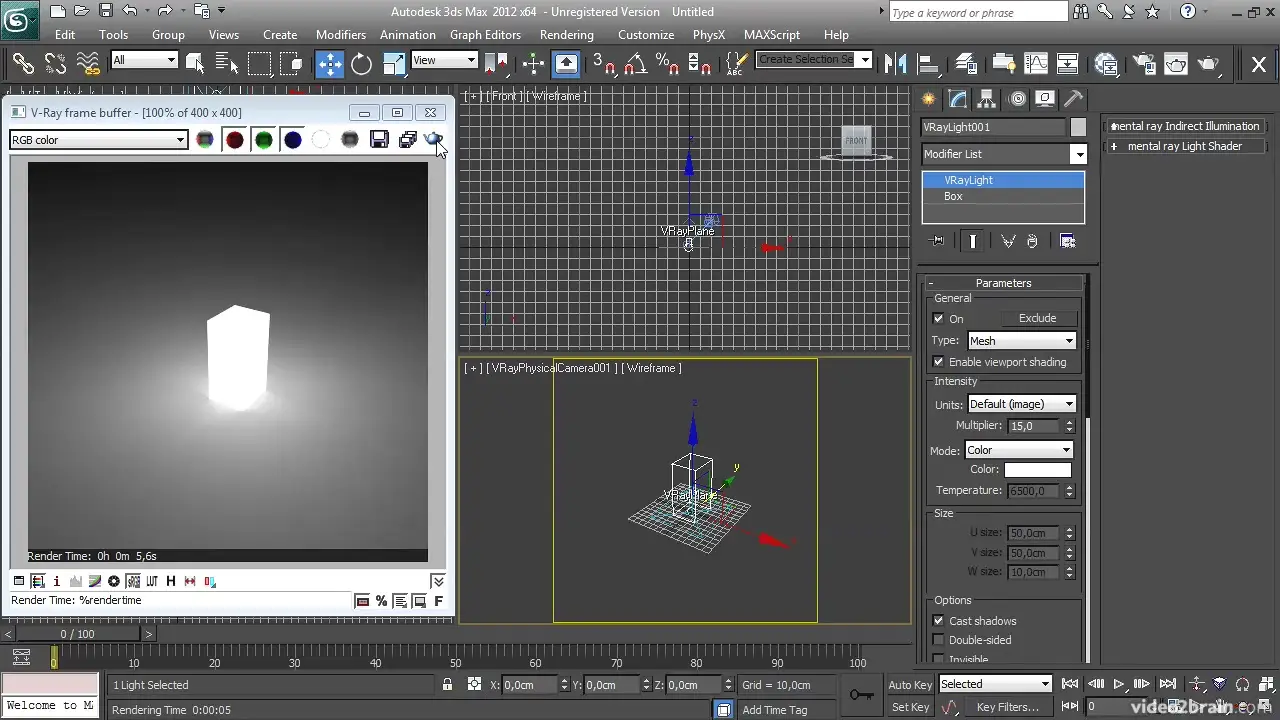Image resolution: width=1280 pixels, height=720 pixels.
Task: Save the image in V-Ray frame buffer
Action: coord(379,140)
